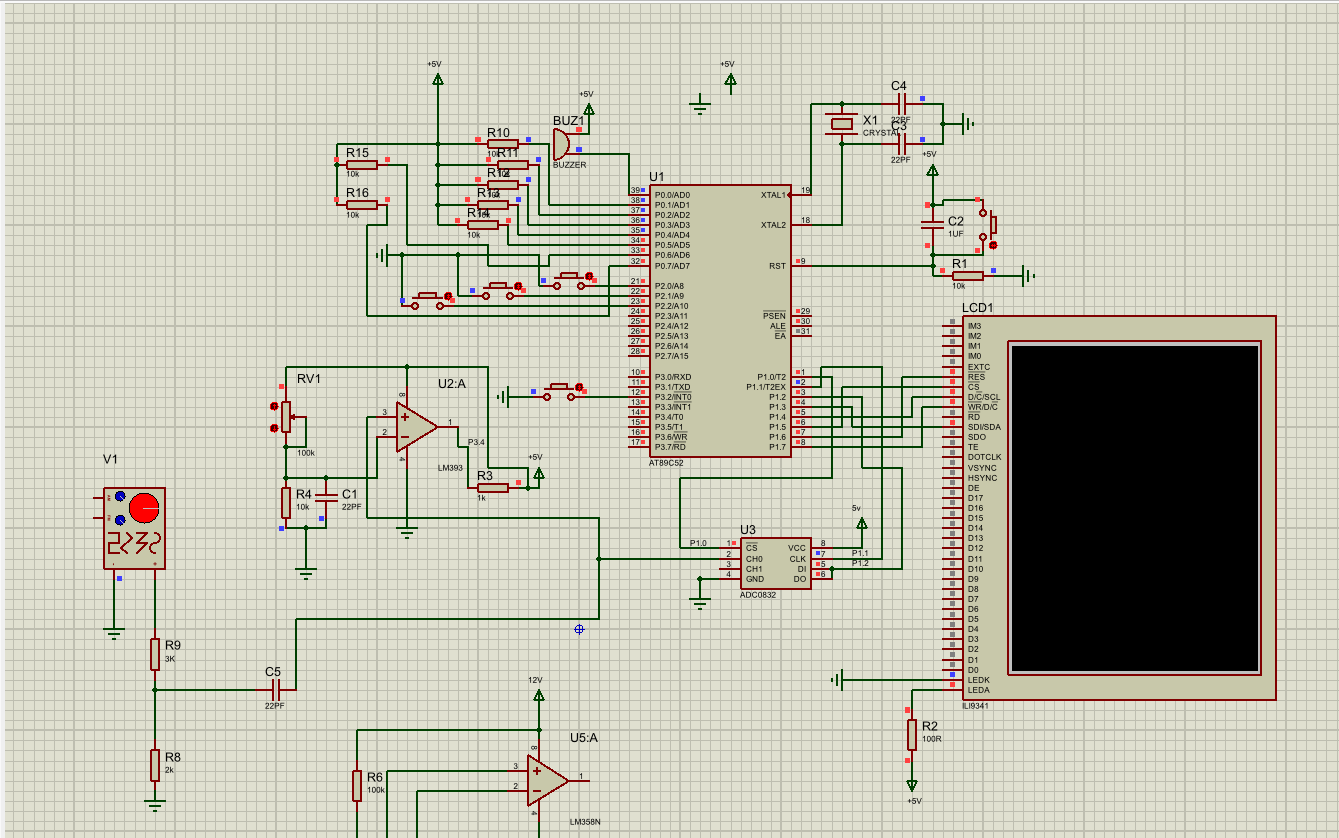This screenshot has height=838, width=1339.
Task: Select resistor R1 near RST line
Action: pos(967,275)
